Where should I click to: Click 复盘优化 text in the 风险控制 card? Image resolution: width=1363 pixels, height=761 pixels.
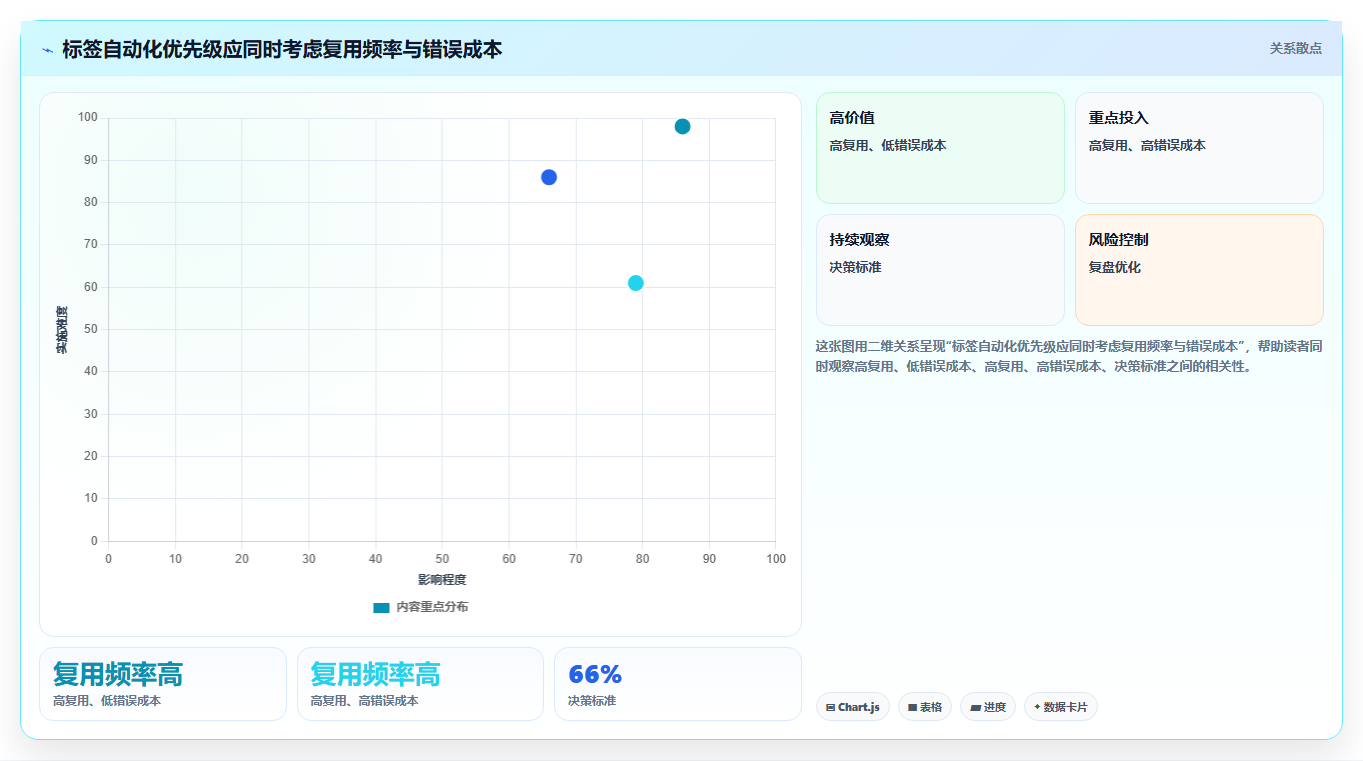1115,267
